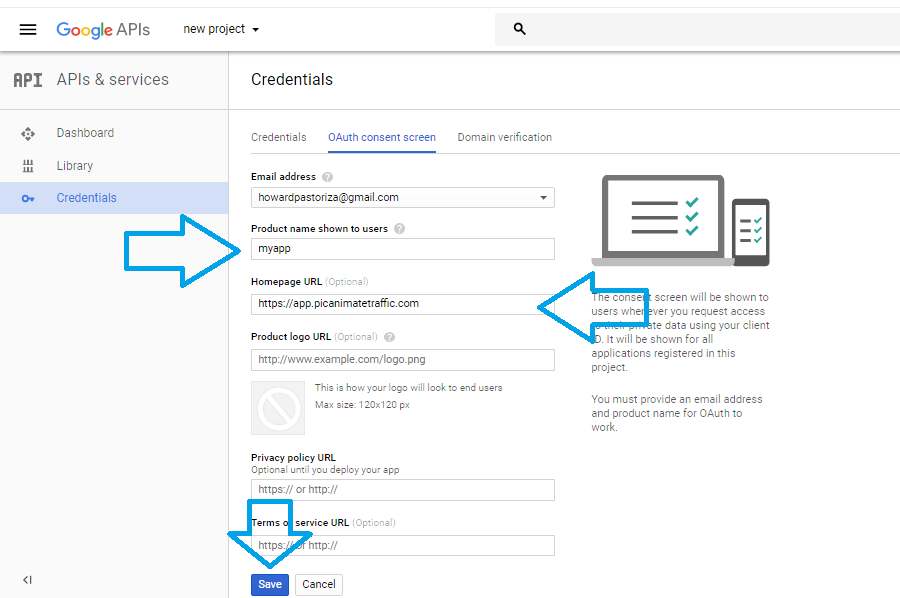Click help icon next to Product name

(x=399, y=228)
